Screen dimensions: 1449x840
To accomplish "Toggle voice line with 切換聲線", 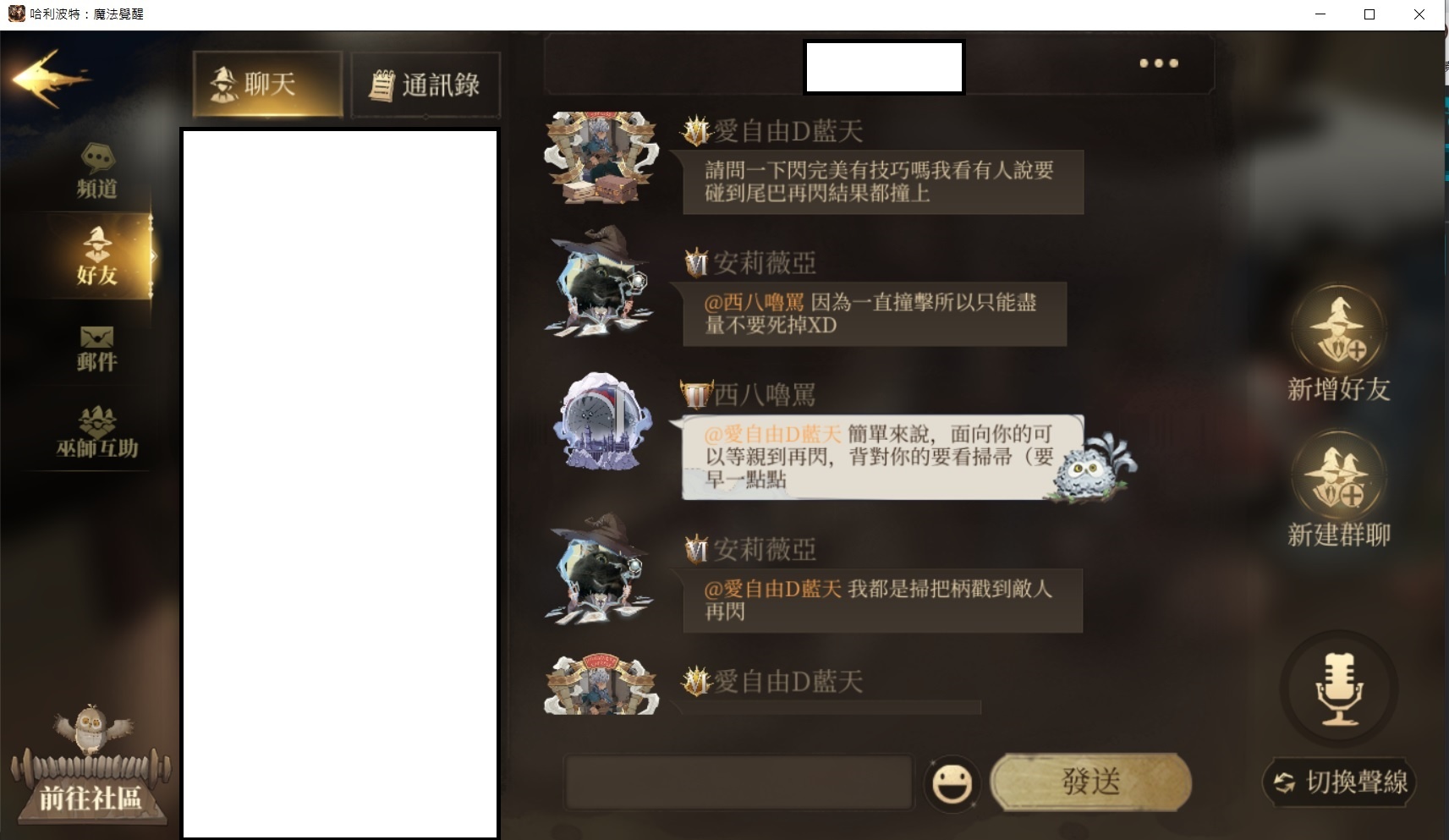I will coord(1340,782).
